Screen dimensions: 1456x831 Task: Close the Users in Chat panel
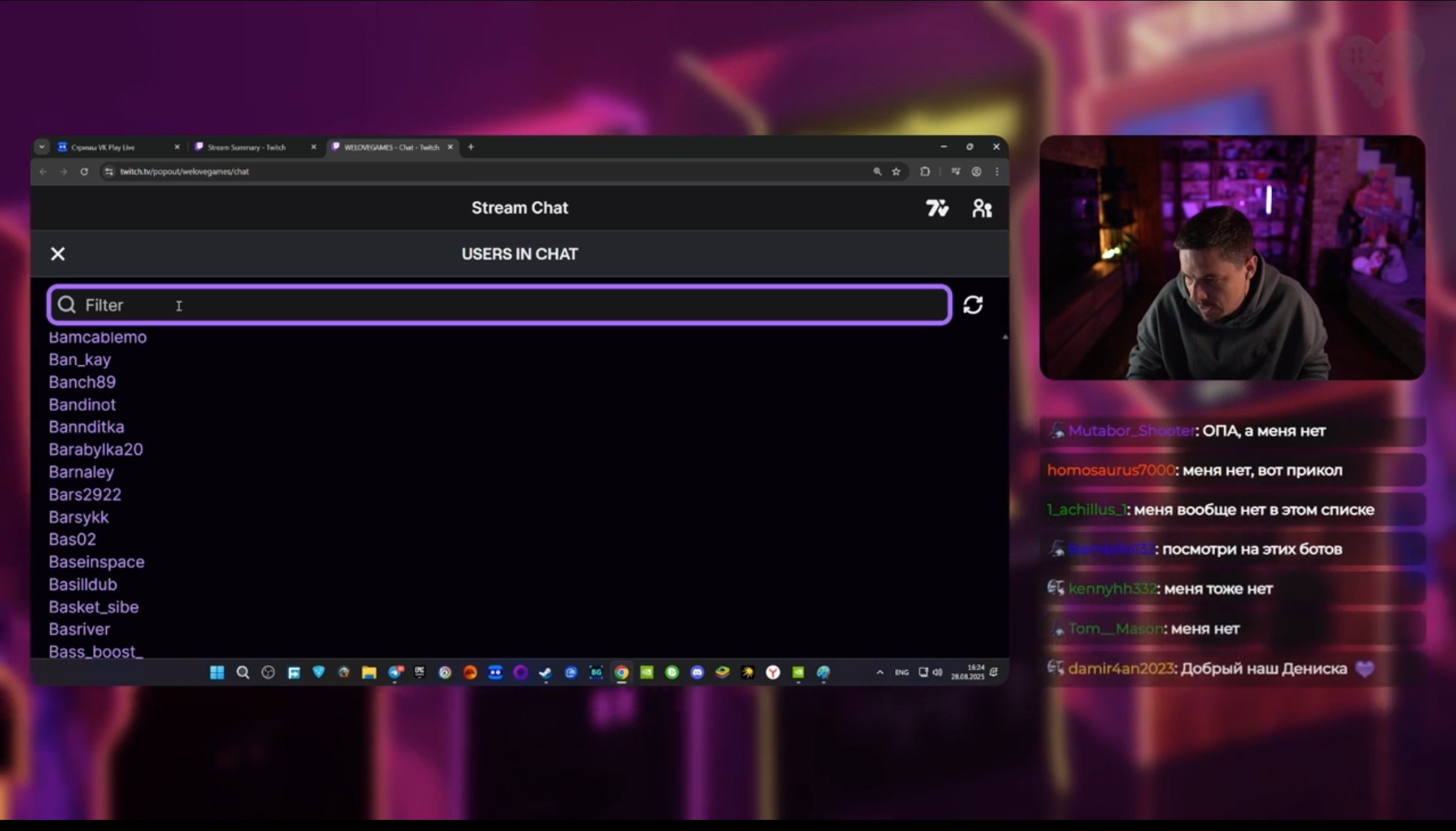(58, 254)
